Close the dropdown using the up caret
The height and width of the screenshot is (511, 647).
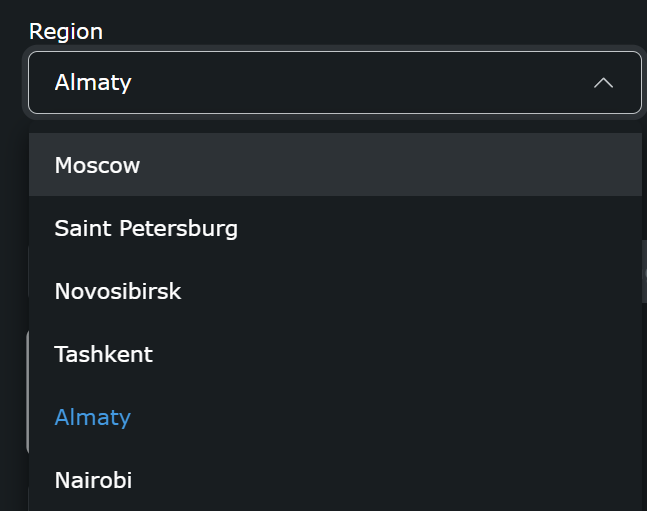click(603, 83)
